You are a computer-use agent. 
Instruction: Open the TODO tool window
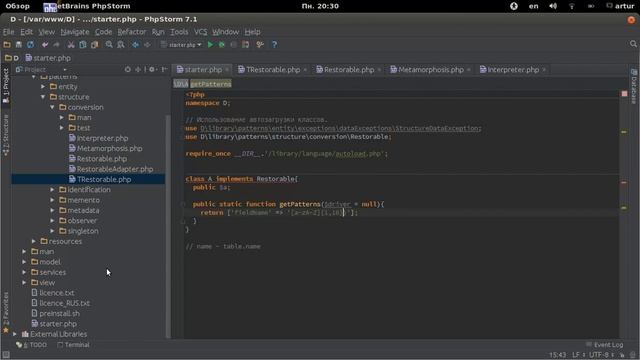(32, 345)
